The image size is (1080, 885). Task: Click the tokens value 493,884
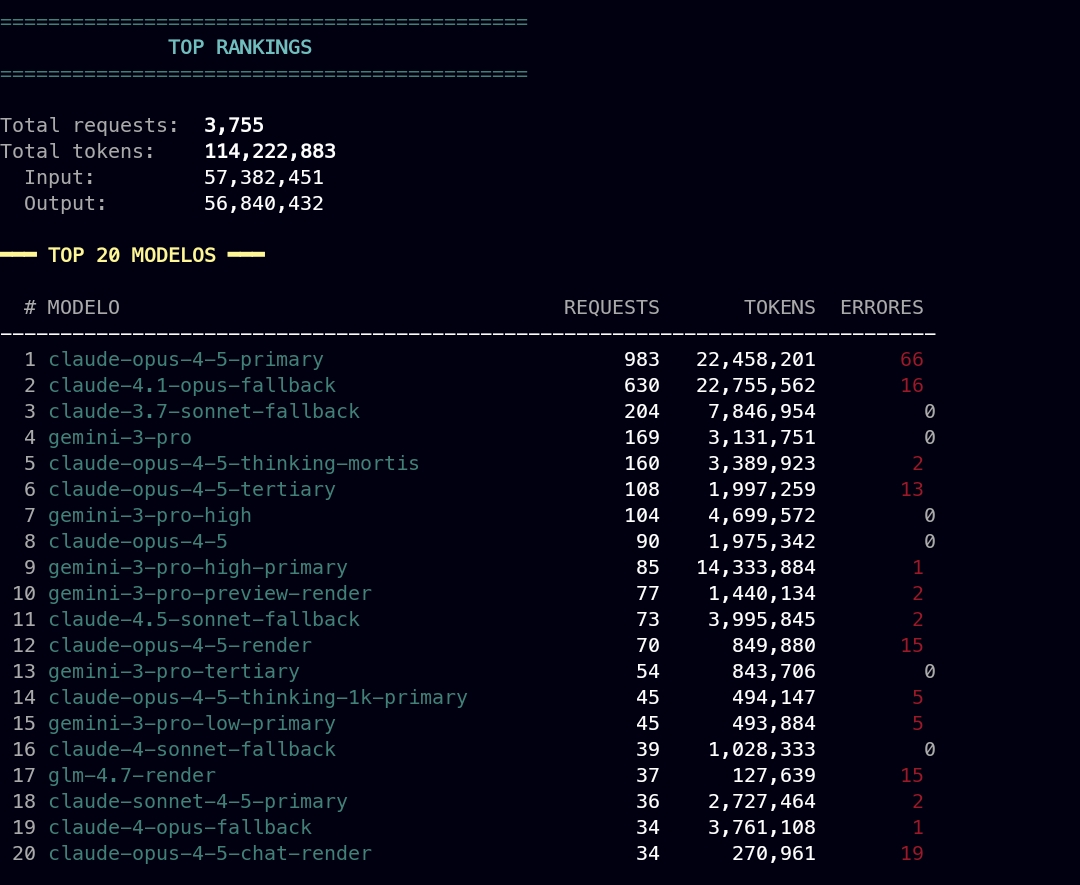click(x=773, y=724)
